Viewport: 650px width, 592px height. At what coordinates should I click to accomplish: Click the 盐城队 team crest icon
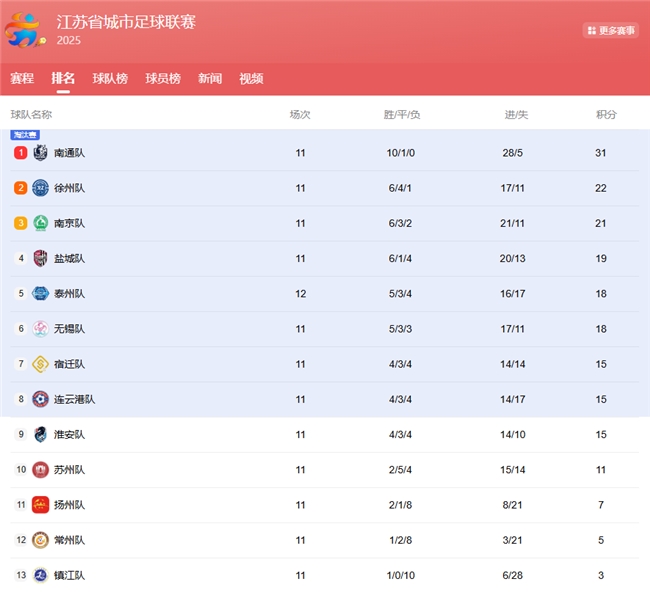pyautogui.click(x=40, y=258)
